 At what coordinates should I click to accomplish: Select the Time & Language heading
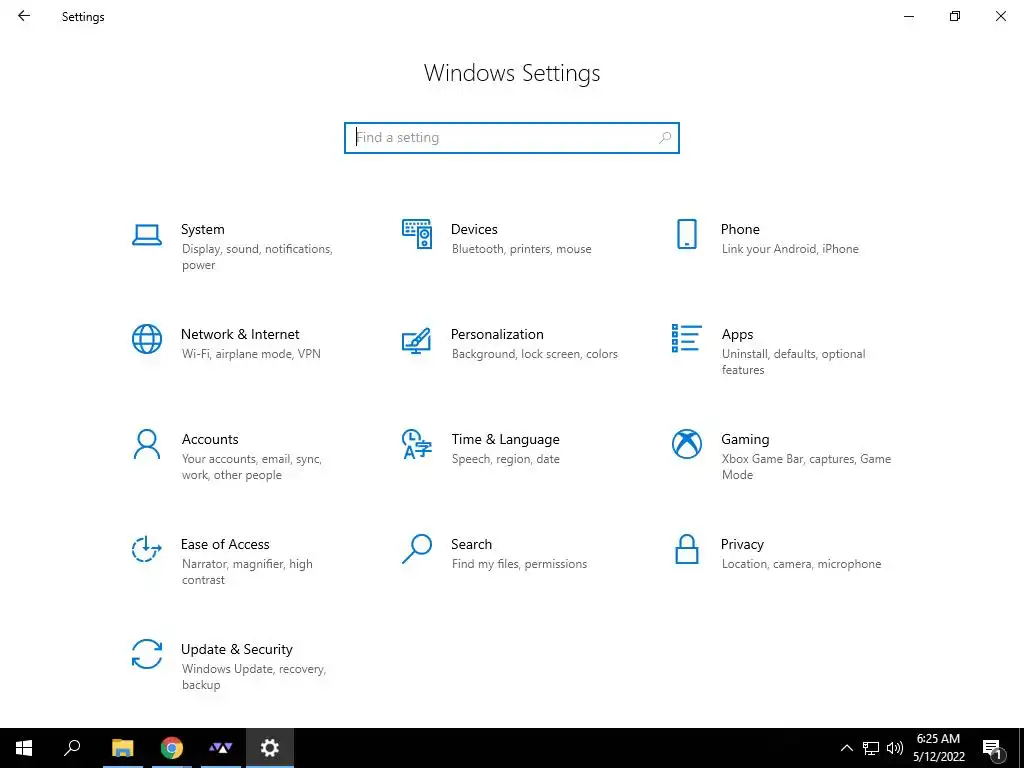pyautogui.click(x=505, y=440)
